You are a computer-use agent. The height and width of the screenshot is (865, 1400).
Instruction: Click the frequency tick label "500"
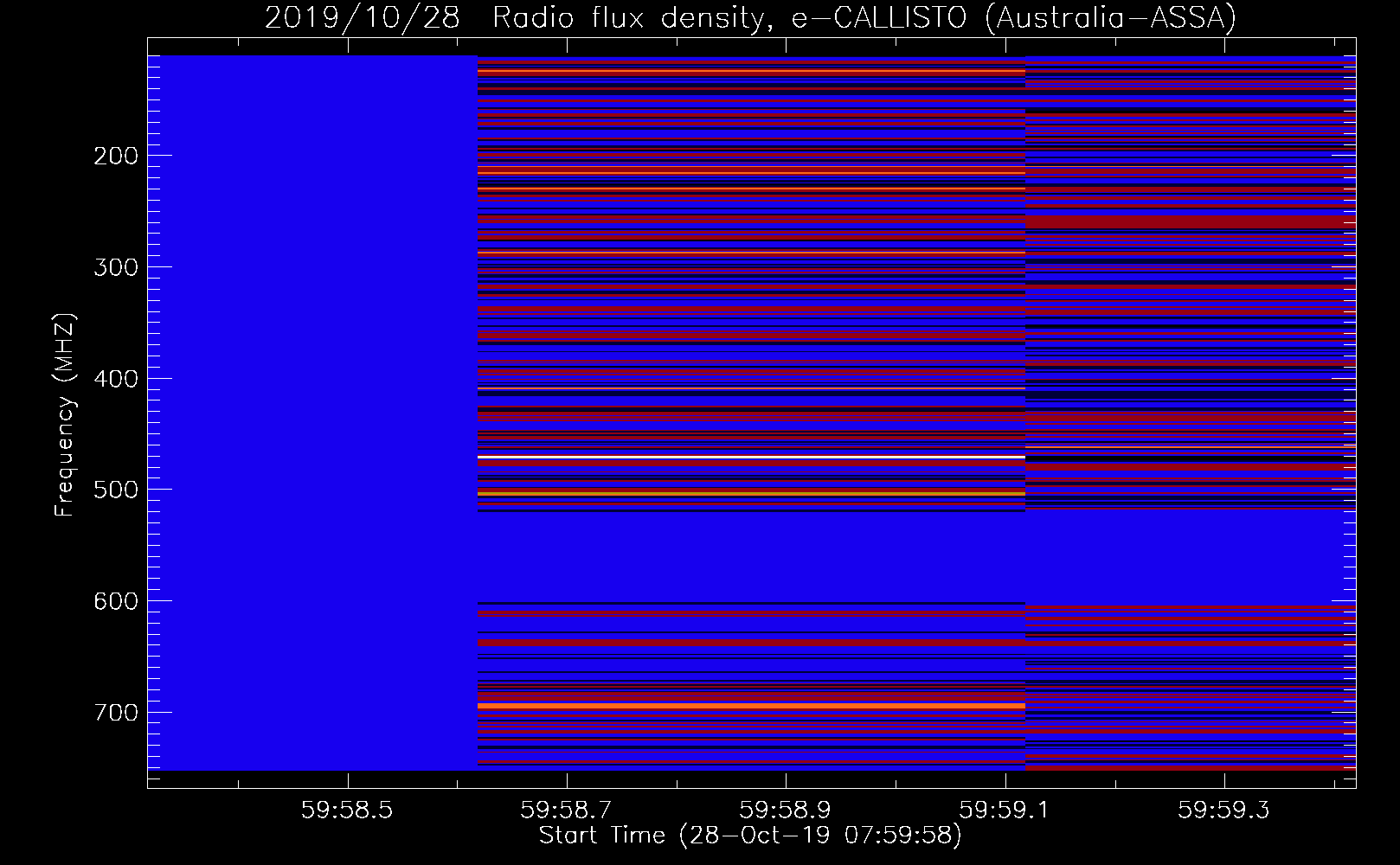[x=115, y=490]
